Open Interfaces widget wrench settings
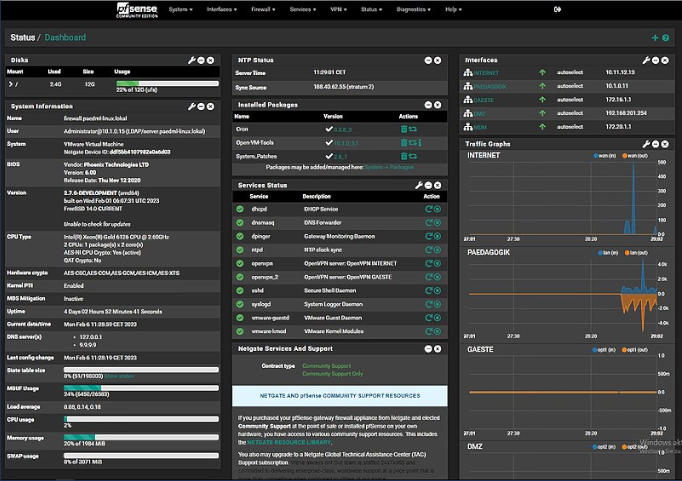The height and width of the screenshot is (481, 682). tap(646, 60)
